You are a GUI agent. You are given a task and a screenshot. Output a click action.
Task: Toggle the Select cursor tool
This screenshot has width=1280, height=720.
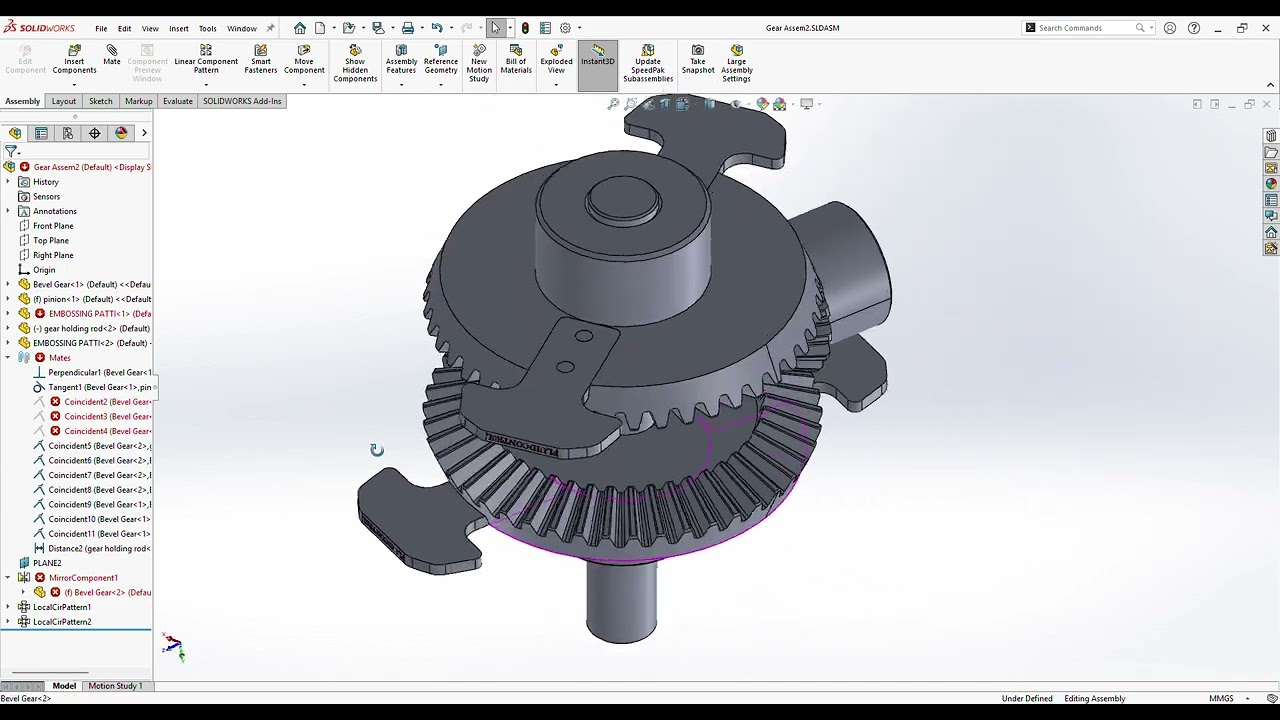[496, 28]
